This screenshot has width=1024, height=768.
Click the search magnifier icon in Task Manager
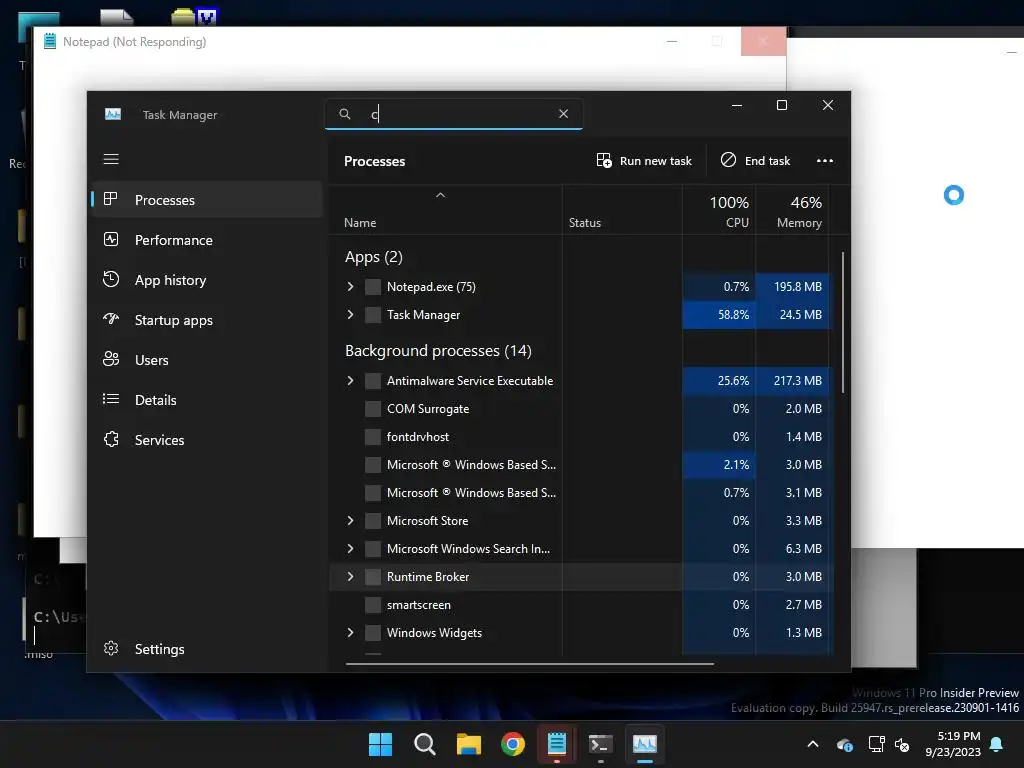click(x=345, y=114)
